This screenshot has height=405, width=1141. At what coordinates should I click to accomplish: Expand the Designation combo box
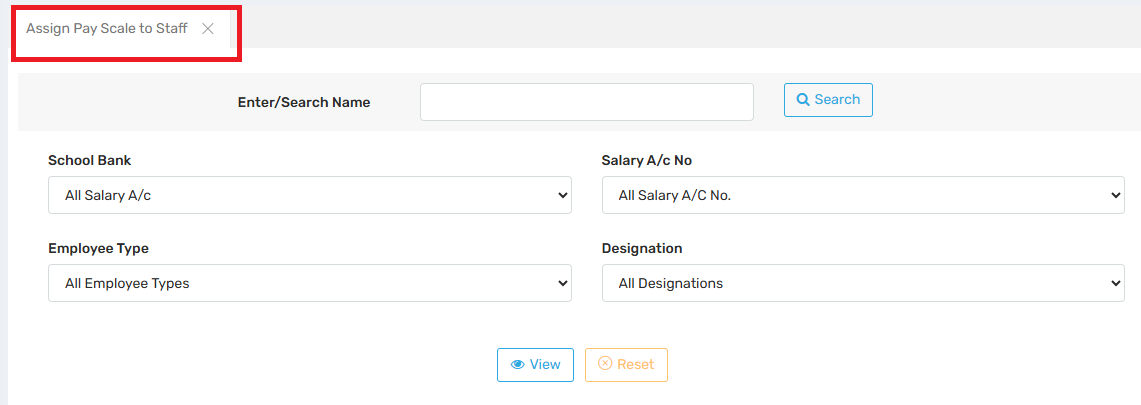pos(862,283)
